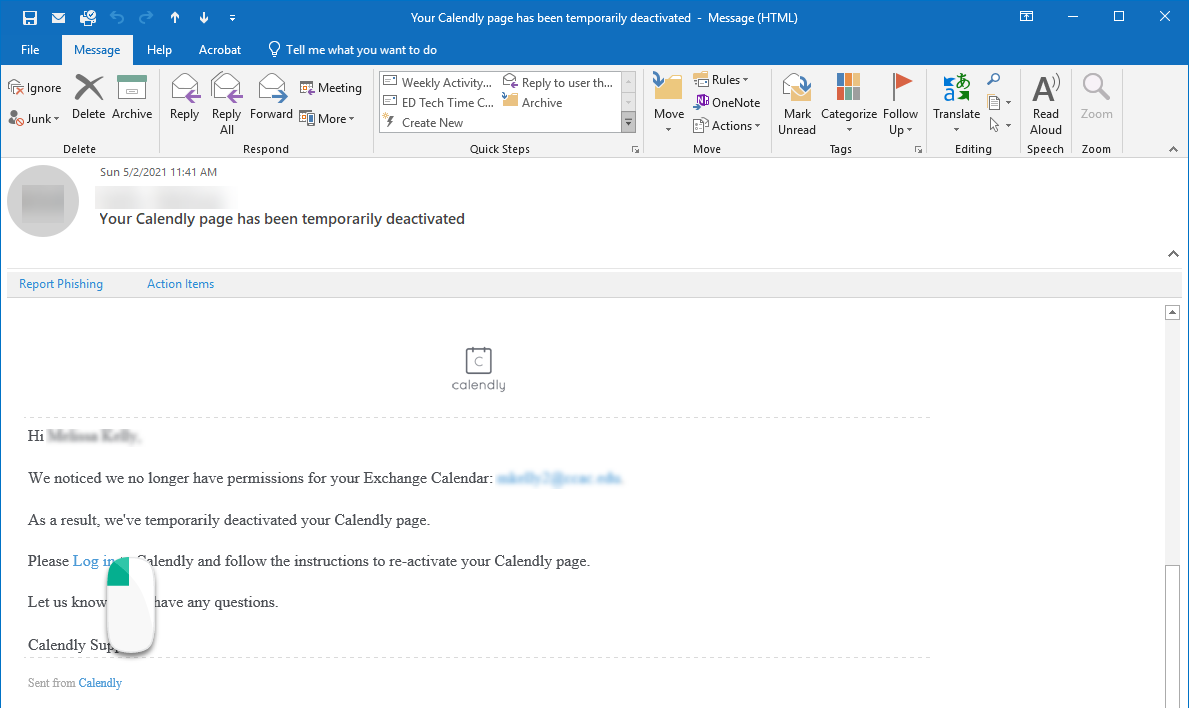Image resolution: width=1189 pixels, height=708 pixels.
Task: Open the Quick Steps dialog launcher
Action: click(635, 150)
